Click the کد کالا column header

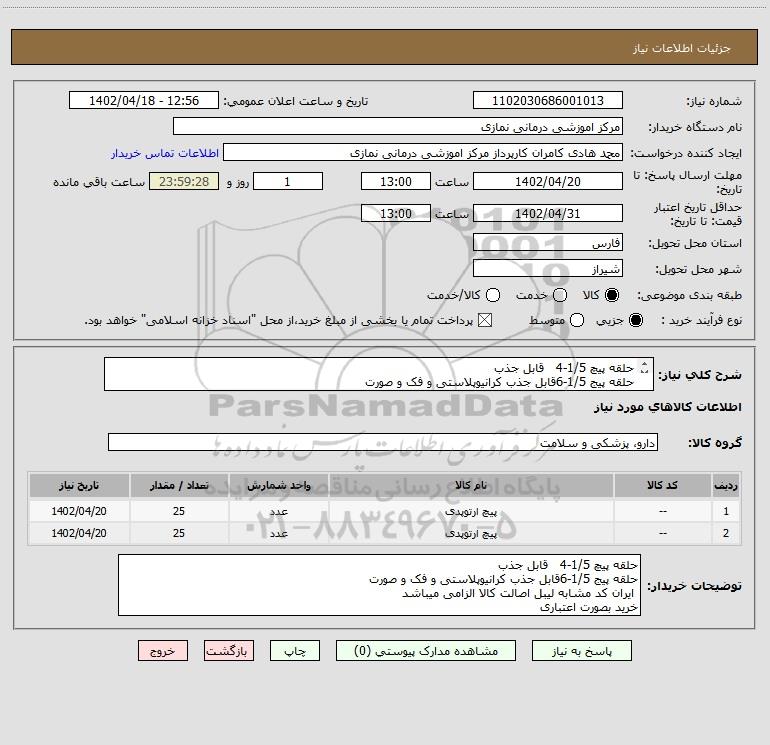[x=662, y=485]
